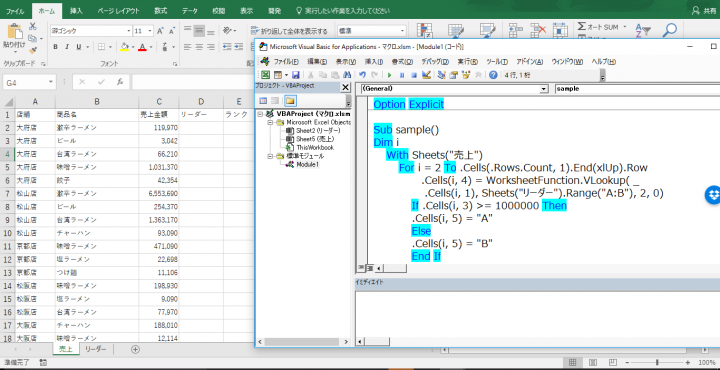Open the (General) object dropdown in code window
The width and height of the screenshot is (720, 370).
[x=544, y=89]
